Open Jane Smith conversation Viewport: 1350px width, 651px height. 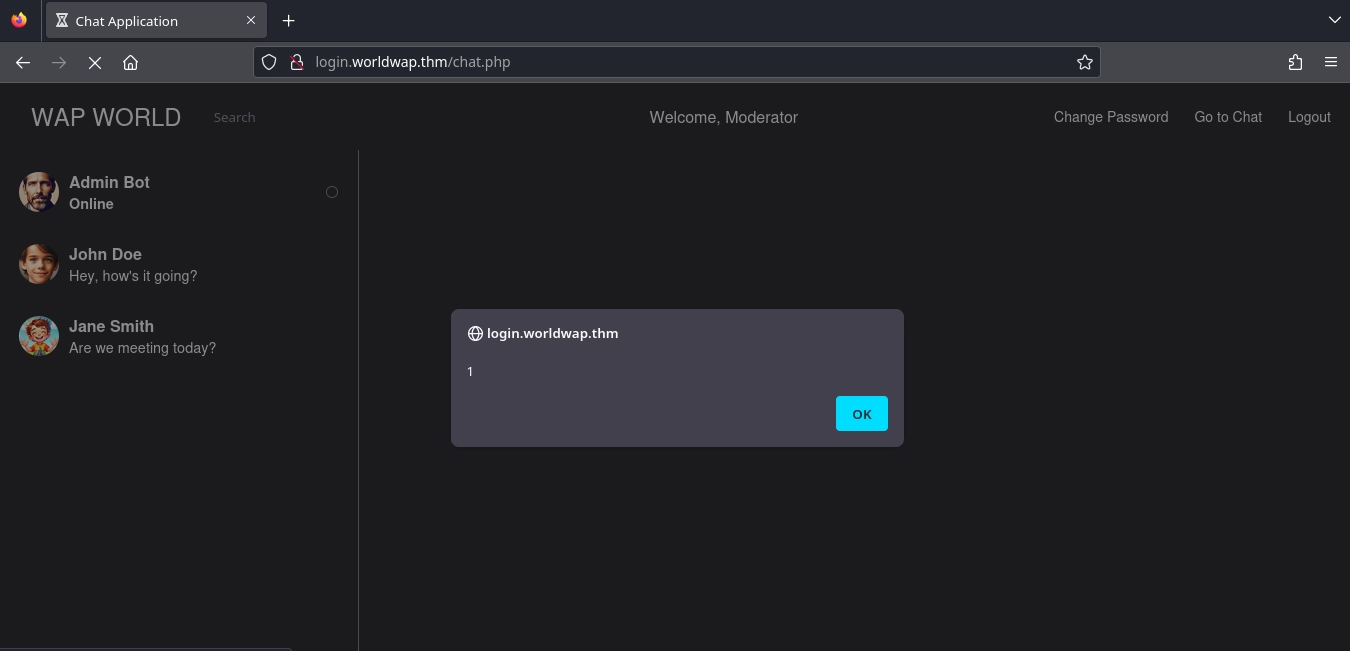(x=142, y=336)
